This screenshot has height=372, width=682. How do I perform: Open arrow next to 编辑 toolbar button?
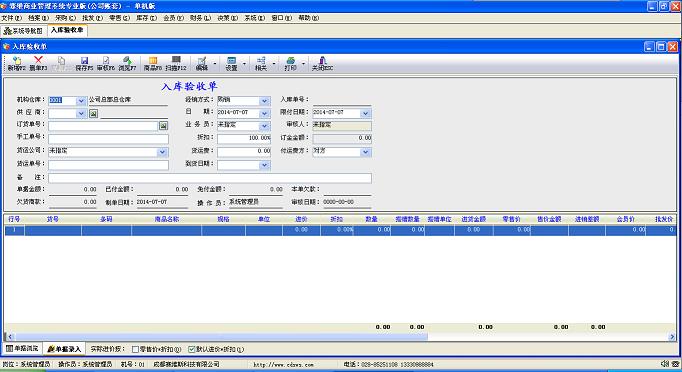click(x=214, y=64)
